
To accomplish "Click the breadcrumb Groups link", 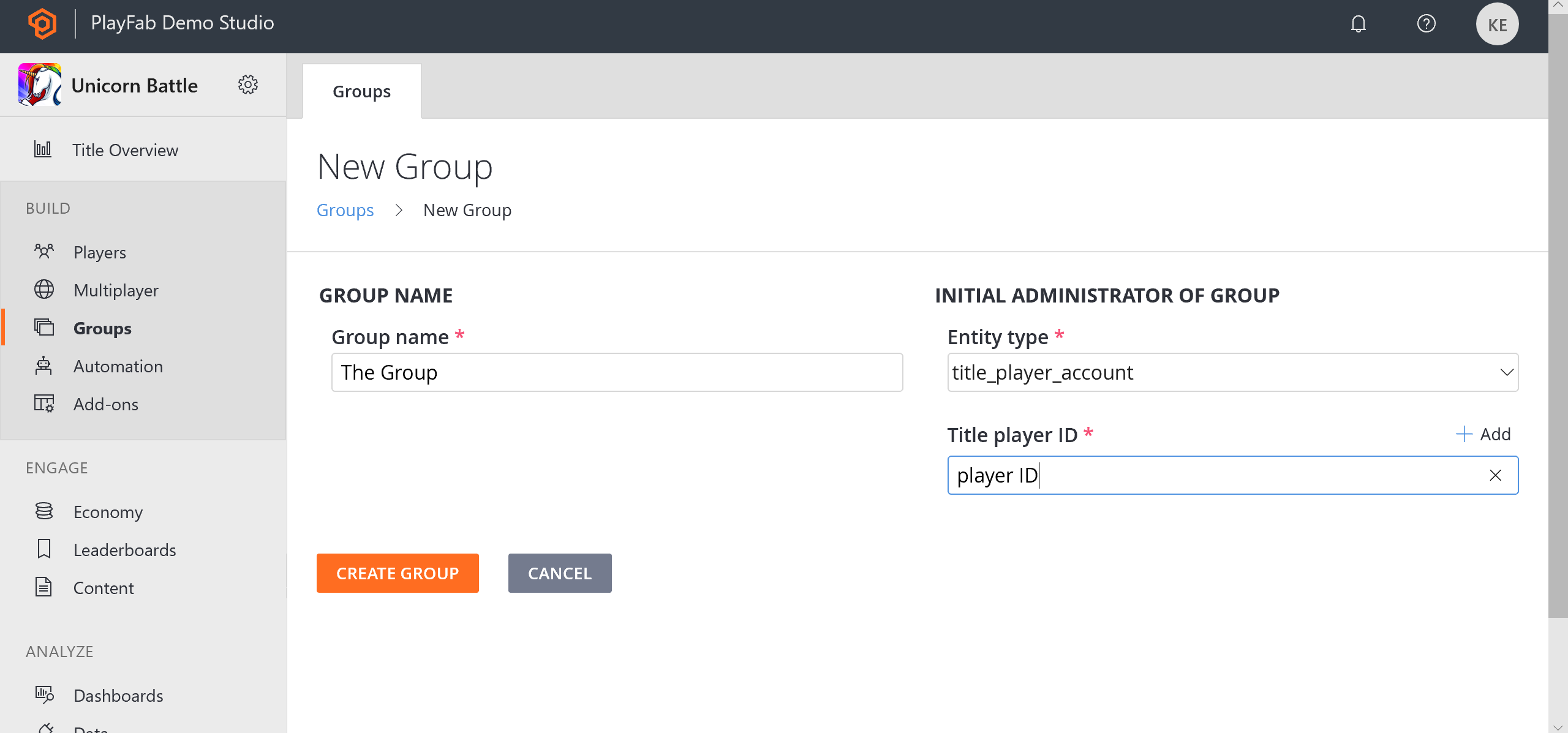I will click(345, 210).
